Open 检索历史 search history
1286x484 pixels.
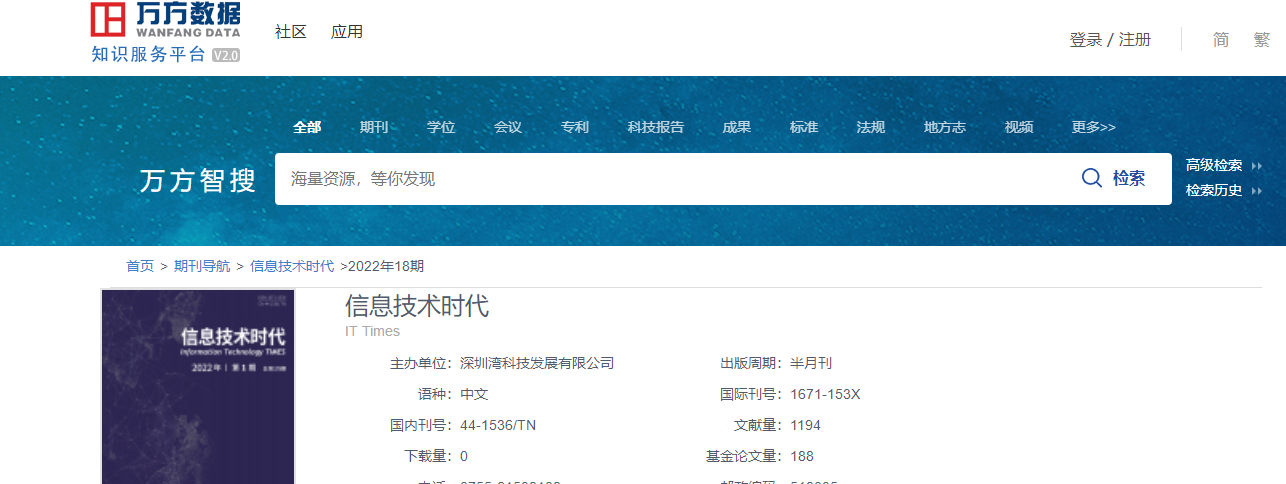coord(1214,191)
